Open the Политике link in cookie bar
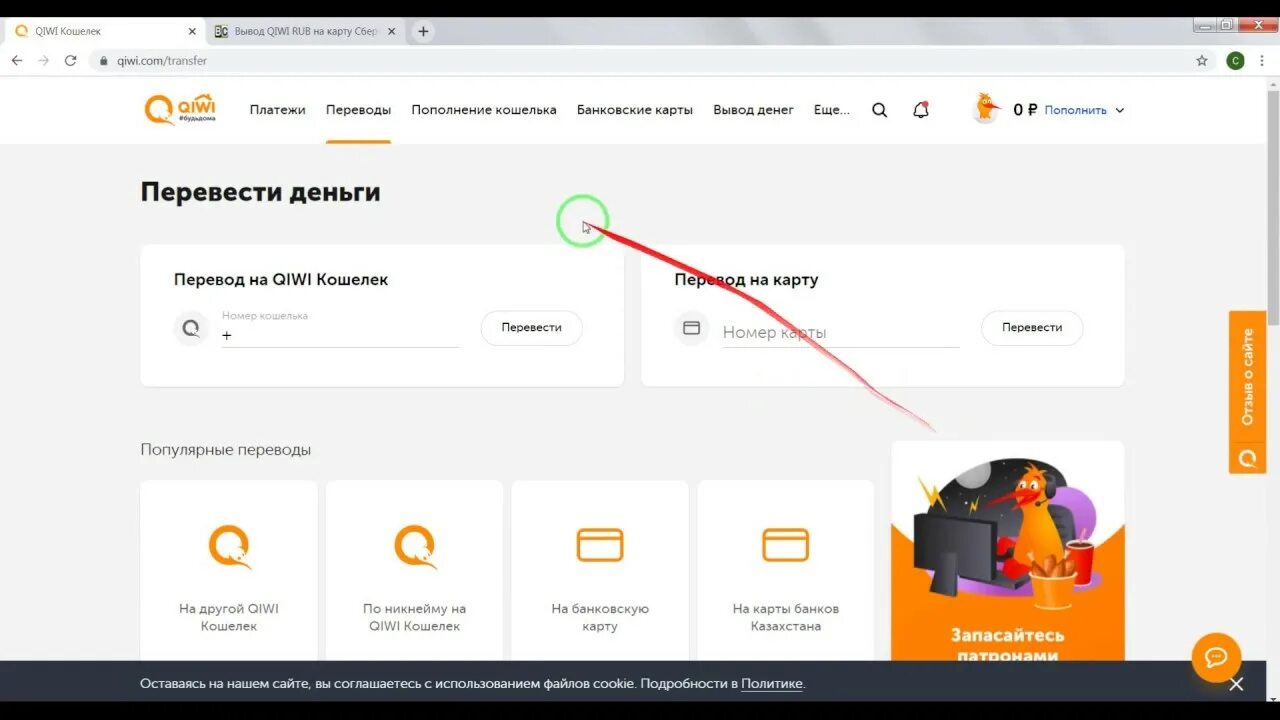Viewport: 1280px width, 720px height. (771, 684)
